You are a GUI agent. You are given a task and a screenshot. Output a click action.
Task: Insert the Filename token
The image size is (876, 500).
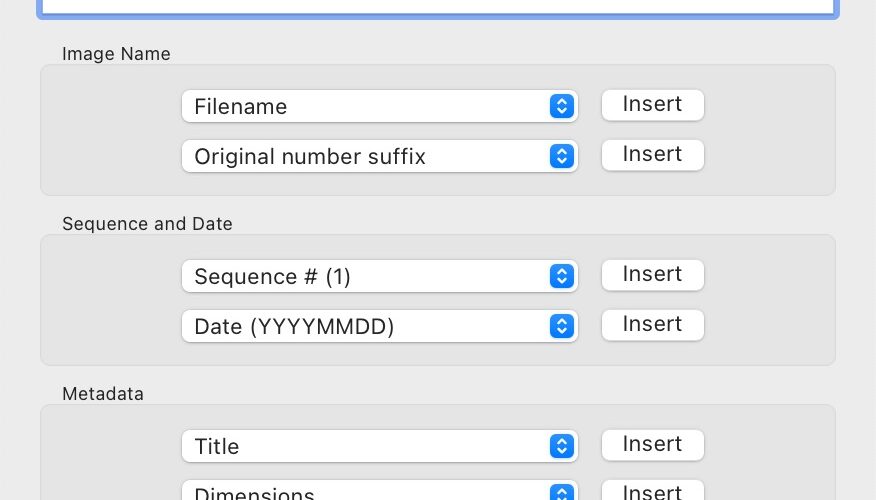pyautogui.click(x=653, y=104)
